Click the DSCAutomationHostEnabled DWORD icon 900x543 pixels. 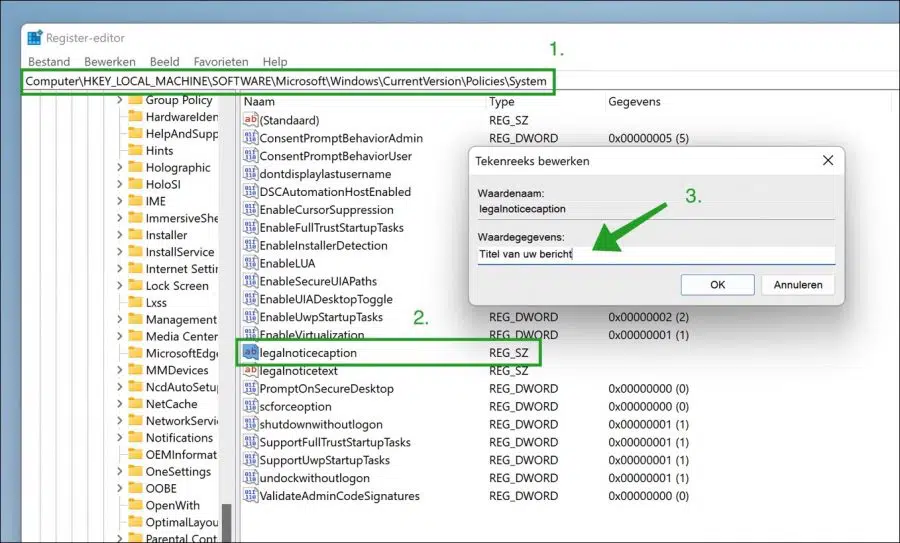click(x=250, y=191)
